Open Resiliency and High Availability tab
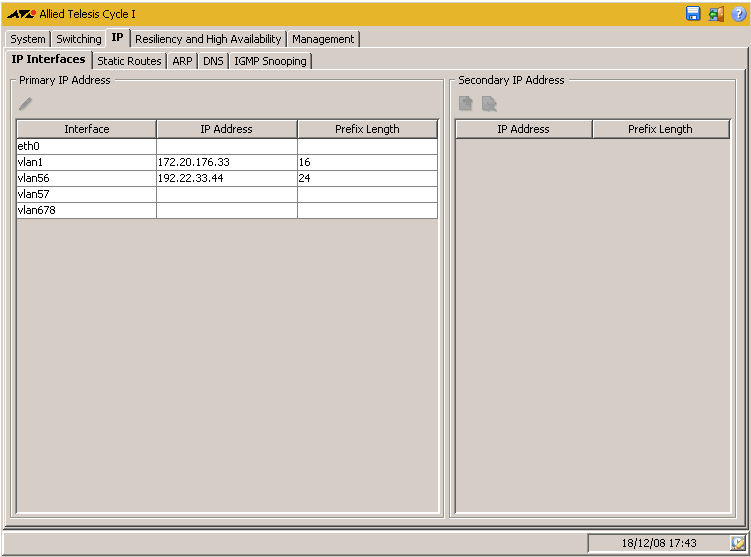 pyautogui.click(x=208, y=39)
